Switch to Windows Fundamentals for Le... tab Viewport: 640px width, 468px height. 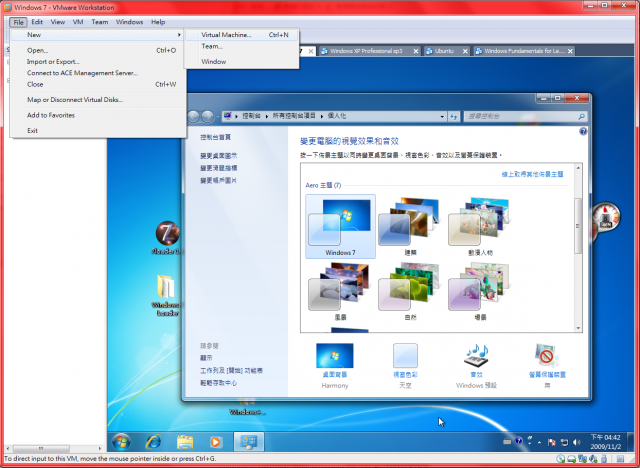pyautogui.click(x=524, y=51)
